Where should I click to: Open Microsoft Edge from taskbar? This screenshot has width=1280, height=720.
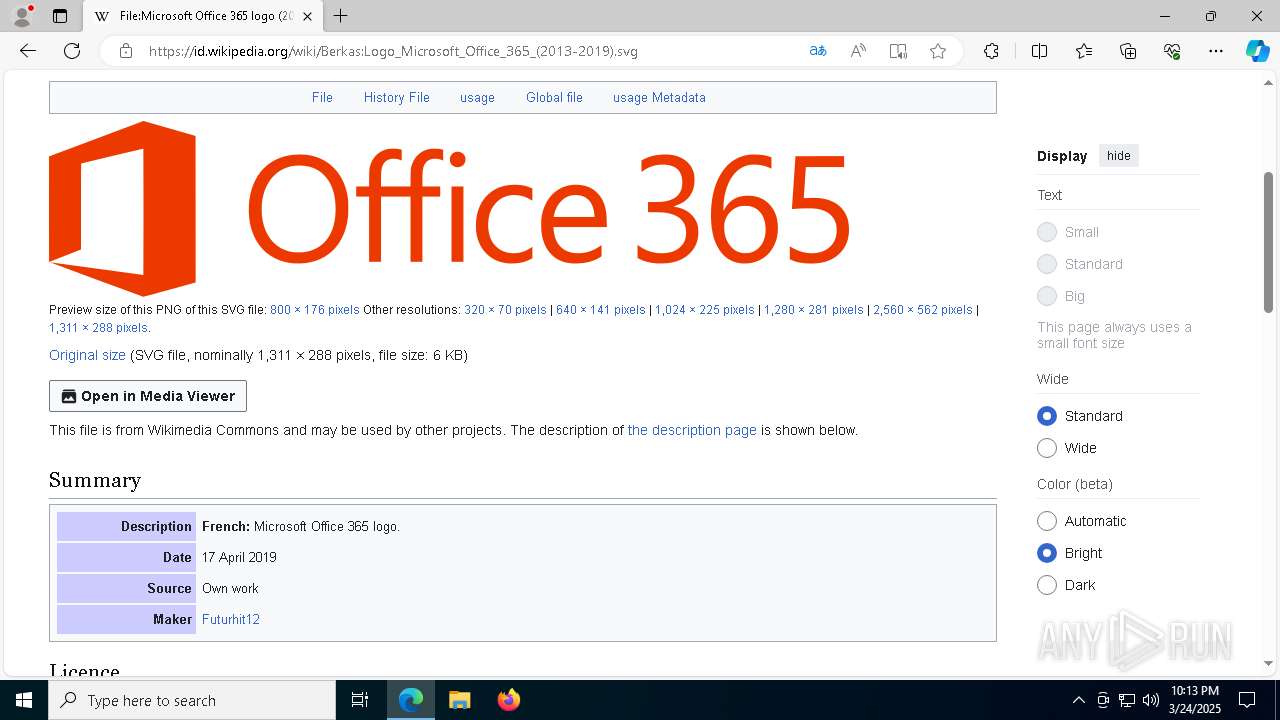pyautogui.click(x=411, y=700)
